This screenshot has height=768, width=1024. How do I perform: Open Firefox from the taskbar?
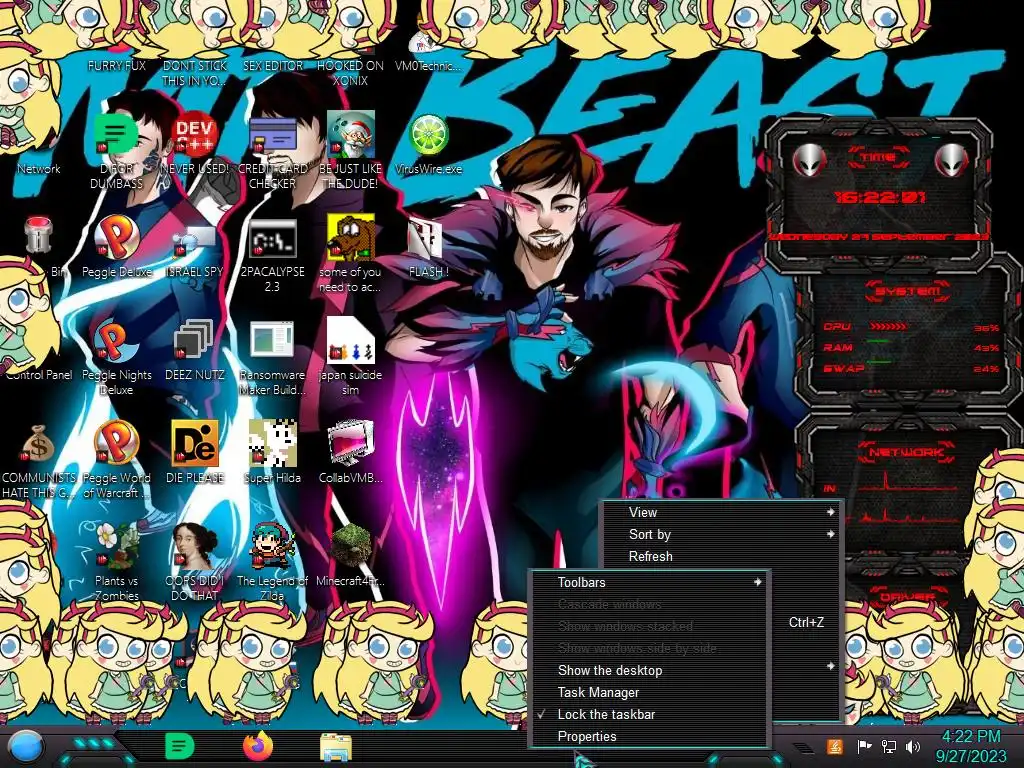coord(258,746)
